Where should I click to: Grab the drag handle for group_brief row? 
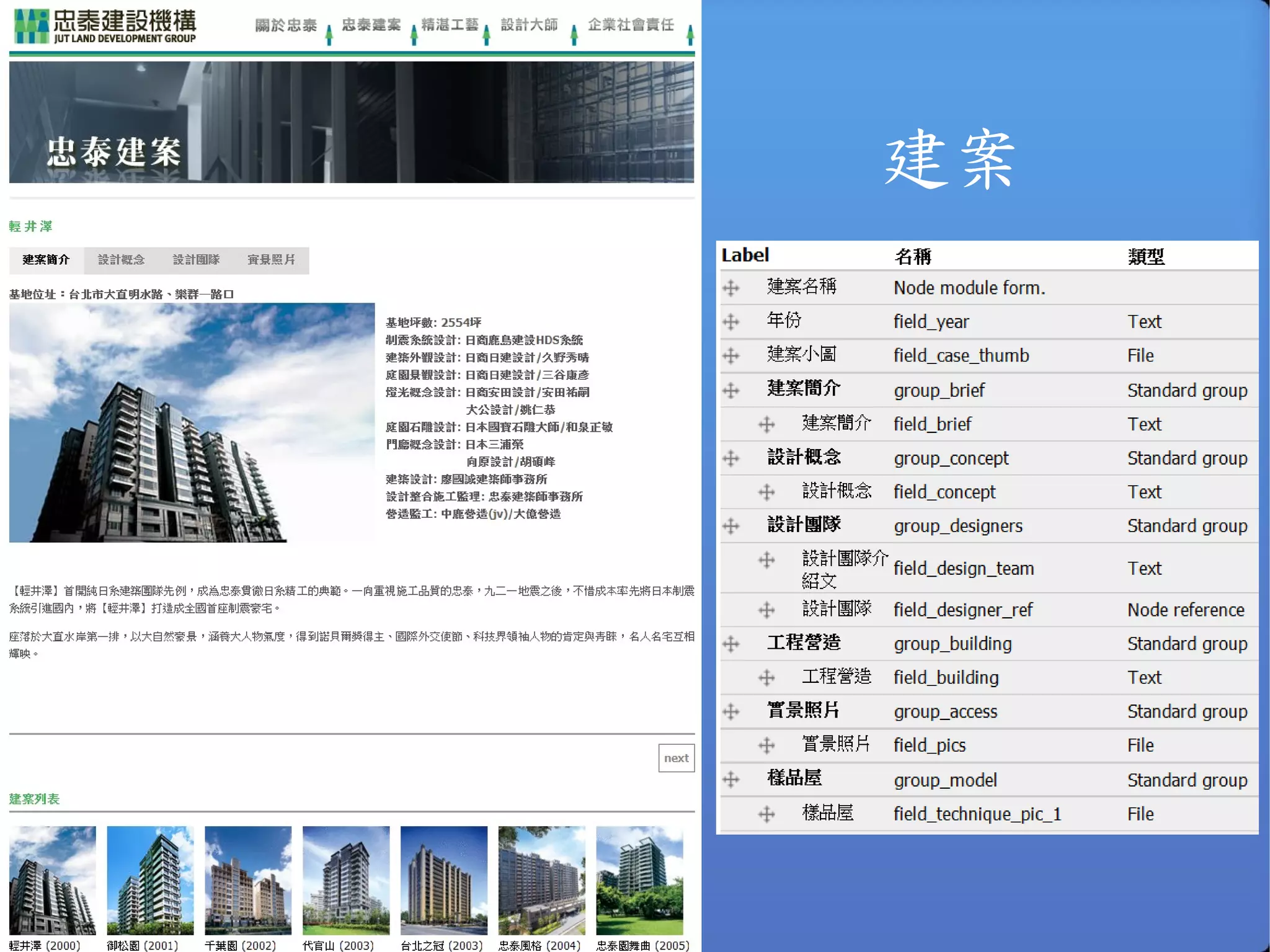tap(731, 390)
